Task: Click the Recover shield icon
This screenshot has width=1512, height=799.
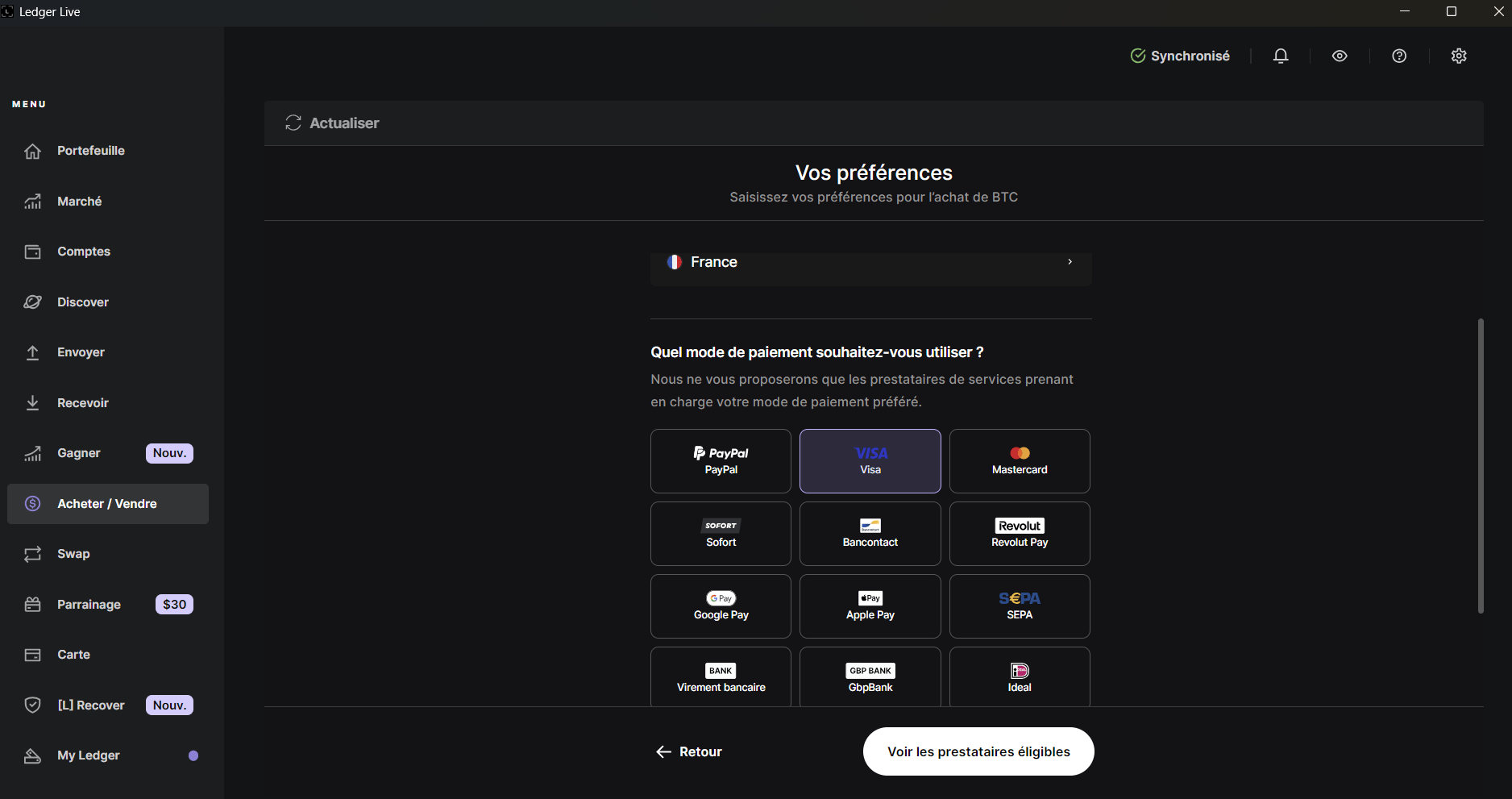Action: tap(32, 705)
